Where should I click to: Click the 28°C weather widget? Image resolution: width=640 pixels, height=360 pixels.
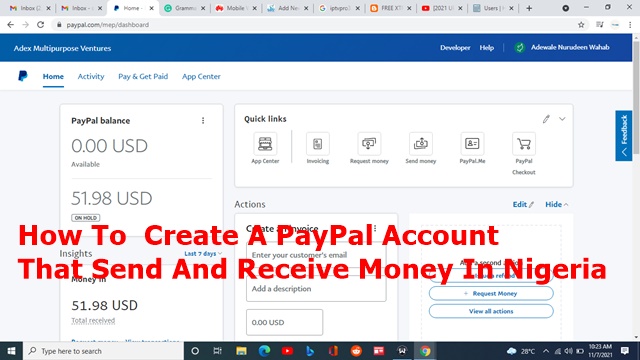(x=521, y=351)
